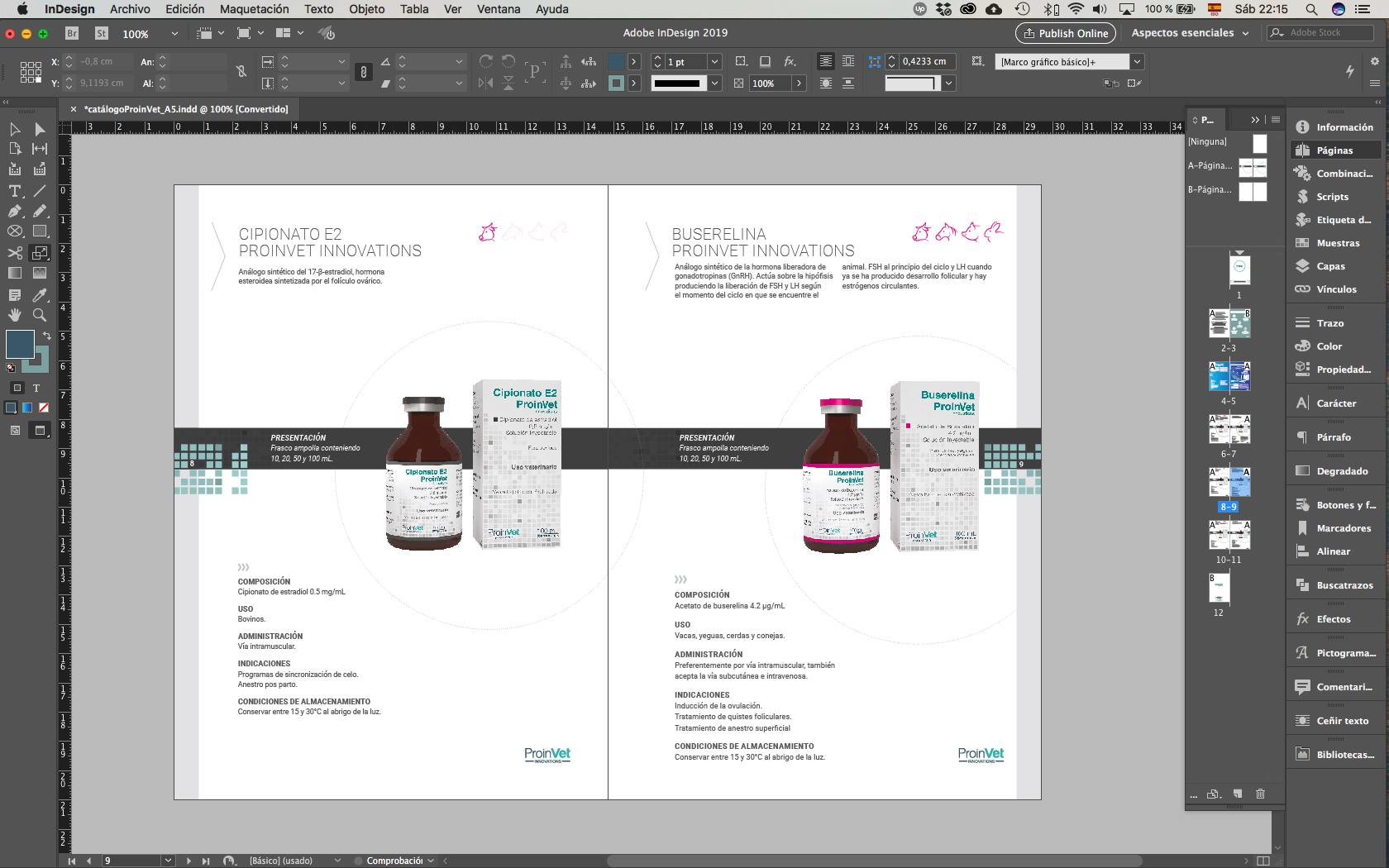
Task: Open corner shape dropdown
Action: (x=949, y=83)
